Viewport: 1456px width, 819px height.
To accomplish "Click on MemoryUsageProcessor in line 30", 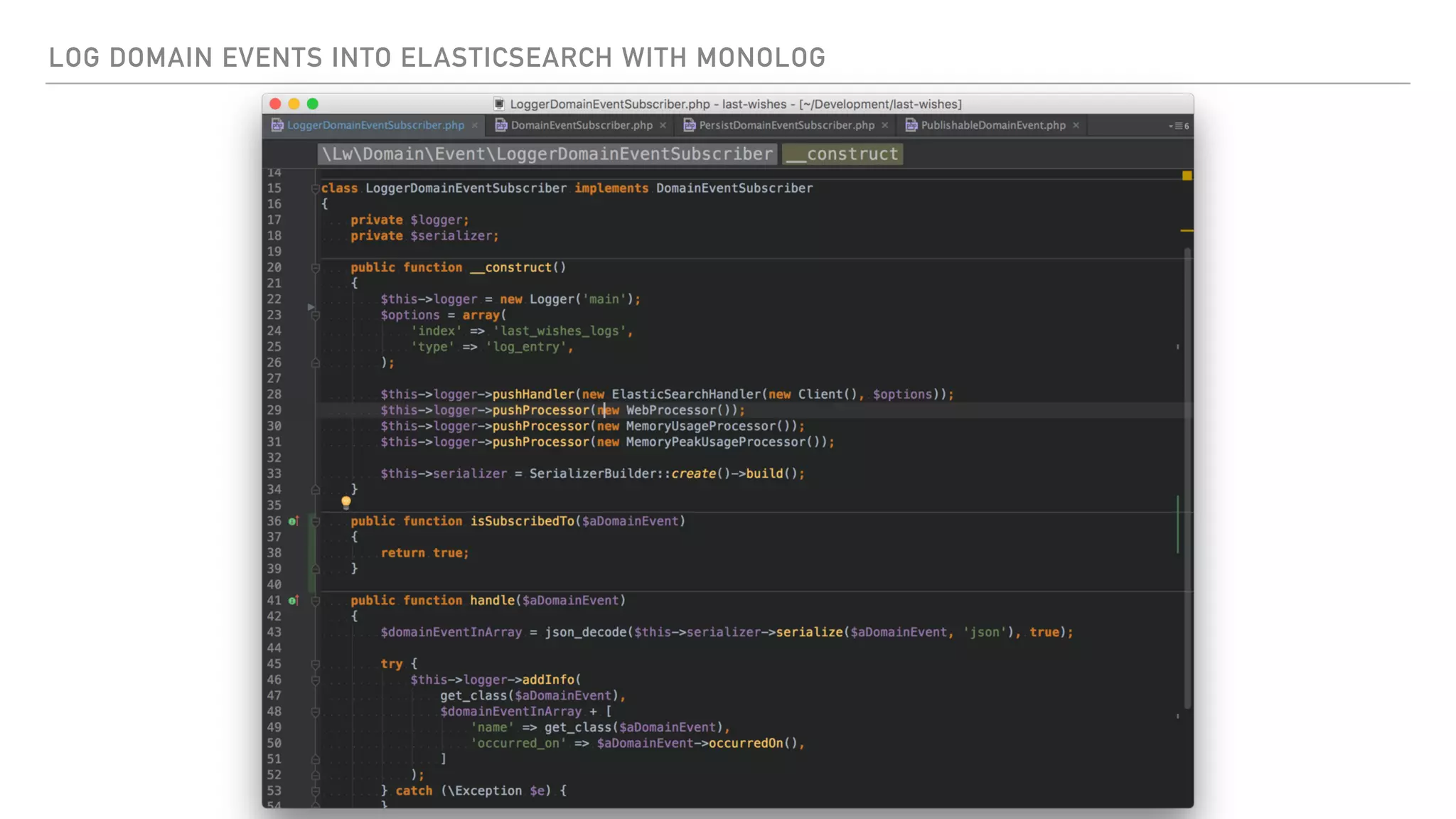I will pyautogui.click(x=701, y=427).
